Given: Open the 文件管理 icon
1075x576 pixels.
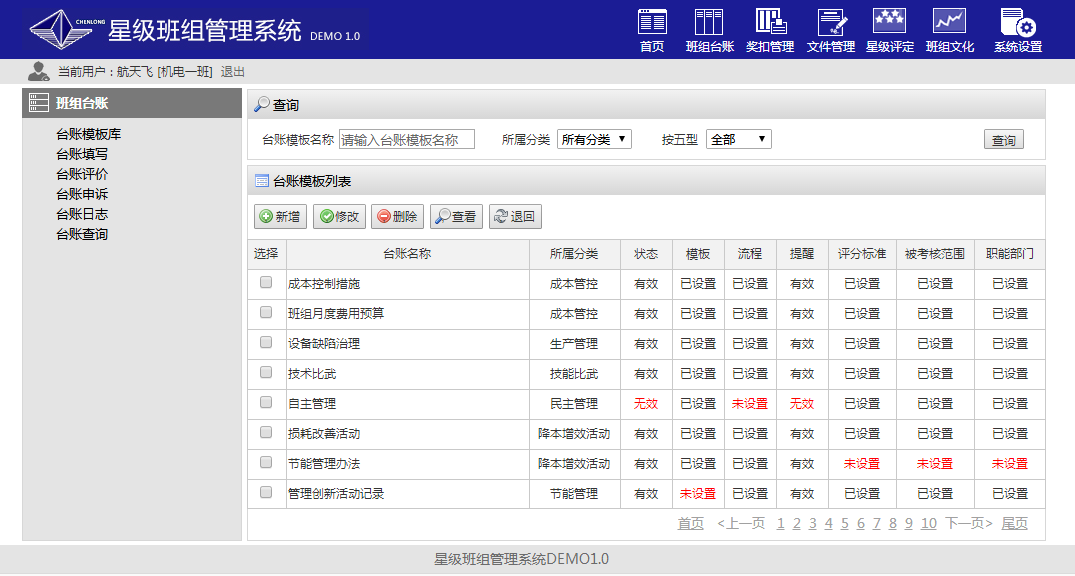Looking at the screenshot, I should point(831,23).
